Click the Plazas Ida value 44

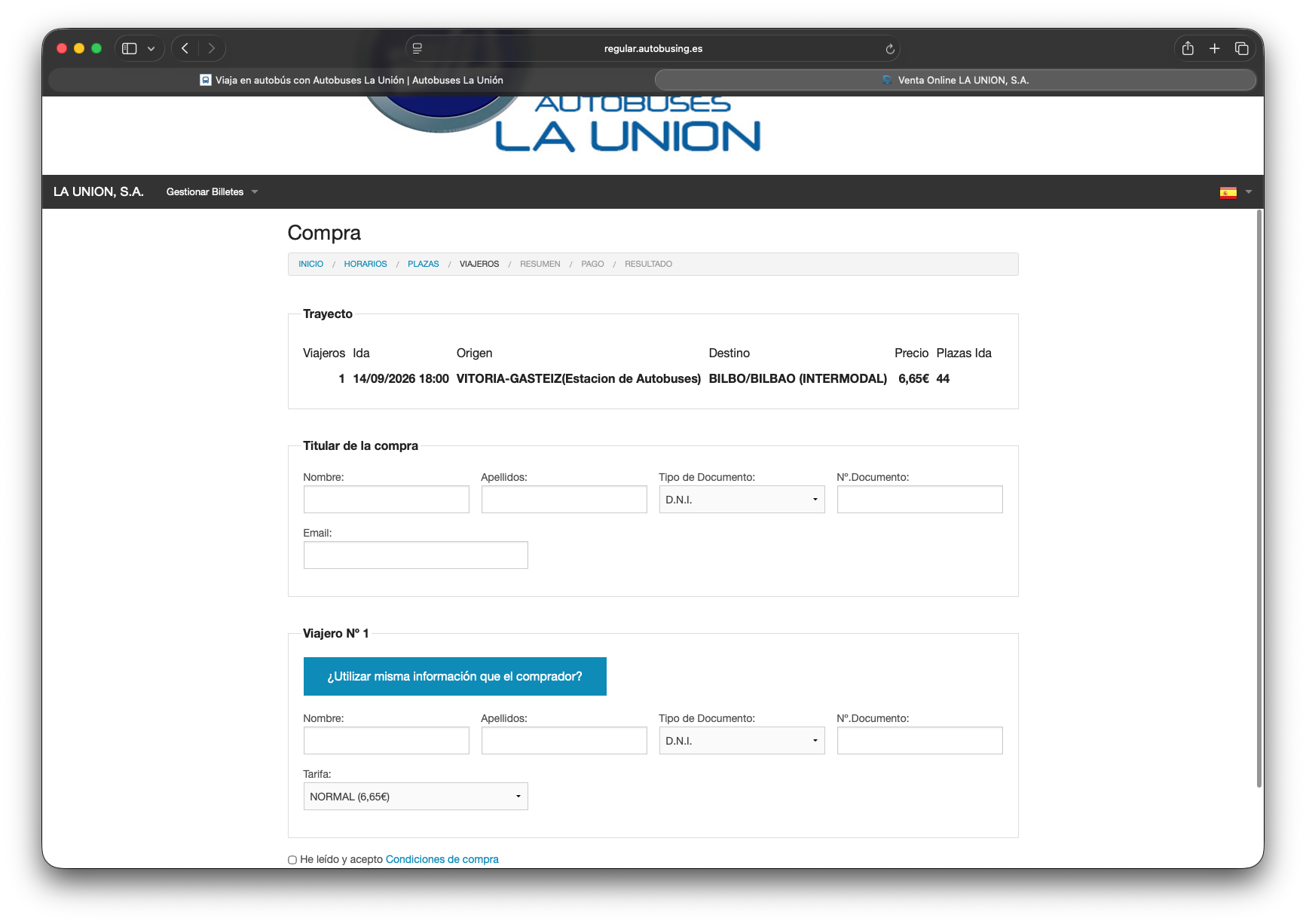(x=943, y=378)
